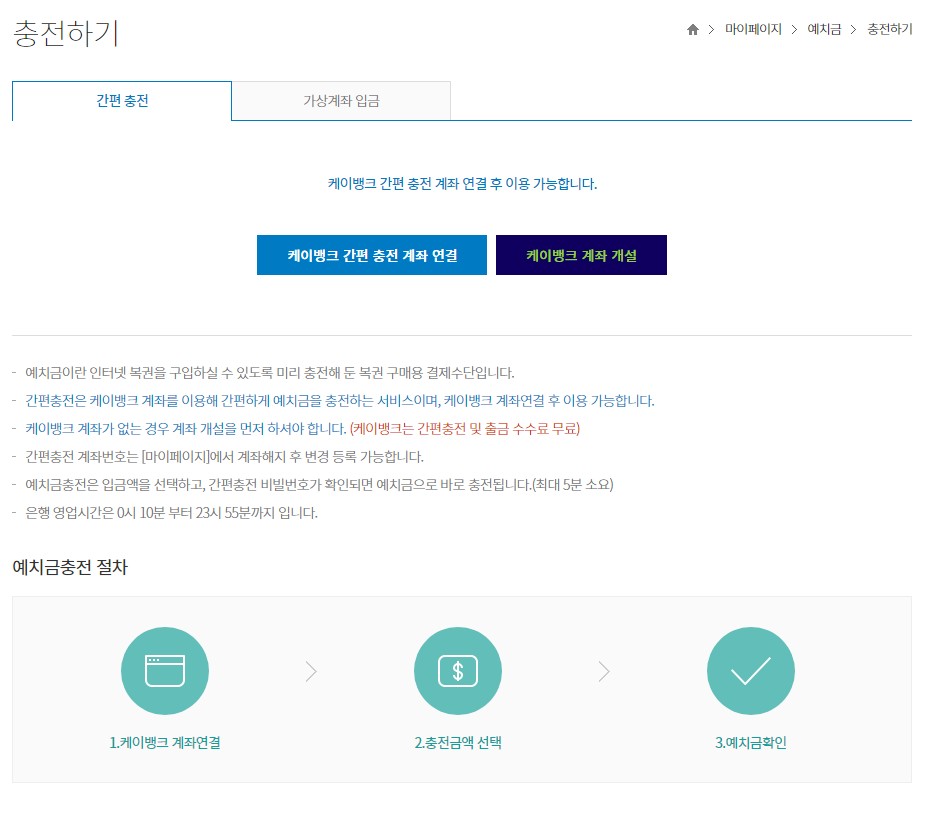Click the 케이뱅크 간편 충전 계좌 연결 button
The height and width of the screenshot is (815, 940).
tap(372, 255)
